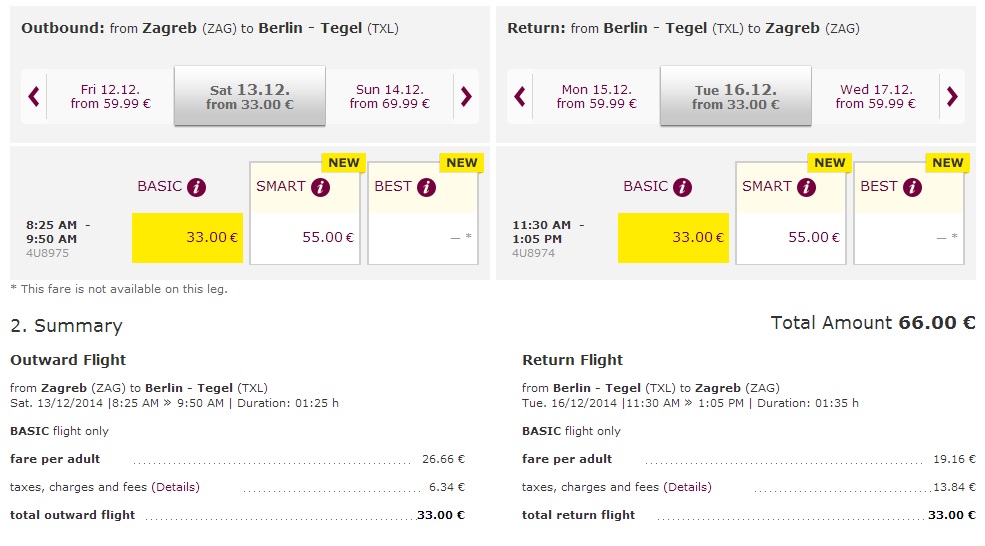Choose Mon 15.12. return date tab
Viewport: 985px width, 546px height.
[x=597, y=96]
